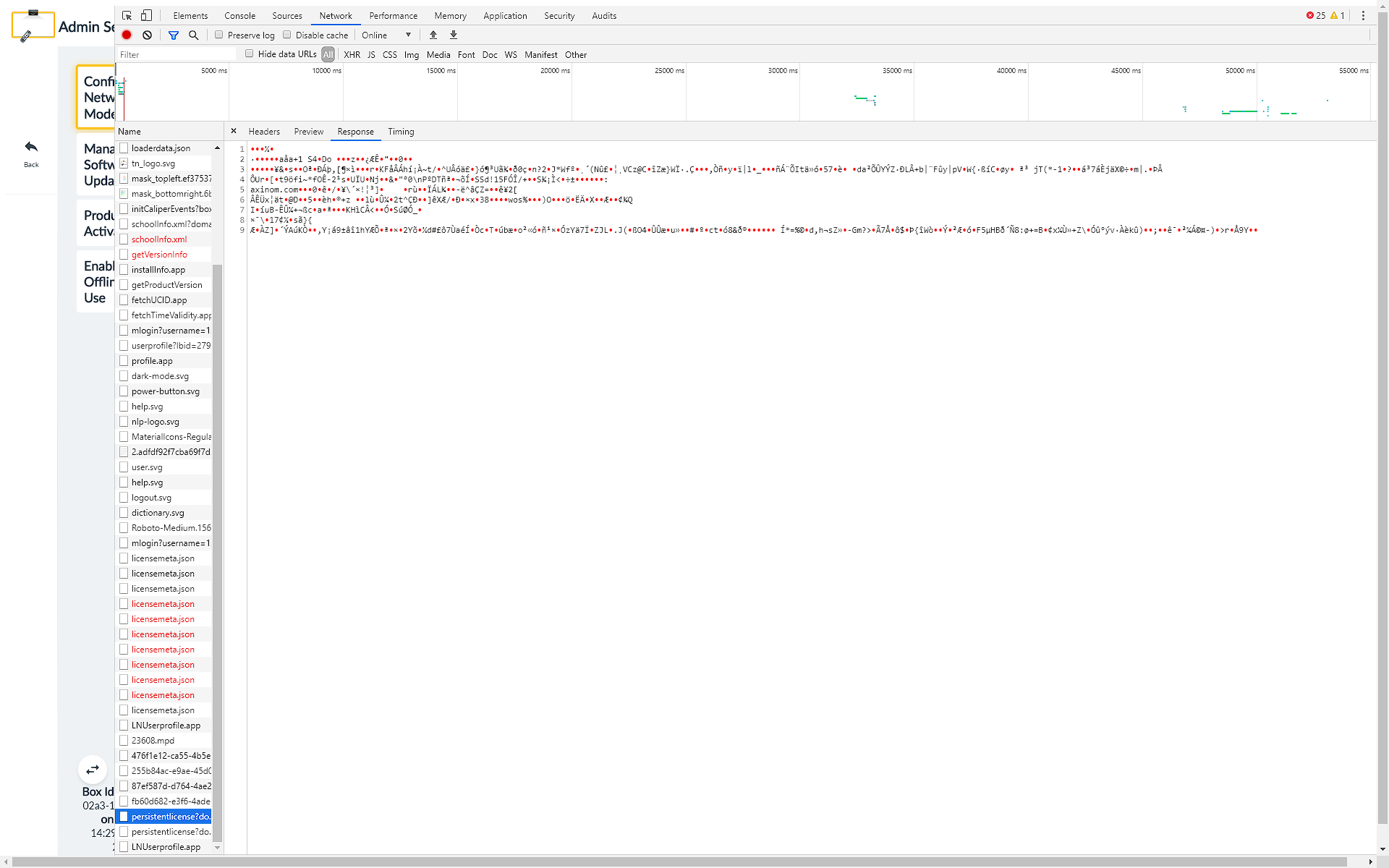Open the network request filter field

tap(173, 35)
